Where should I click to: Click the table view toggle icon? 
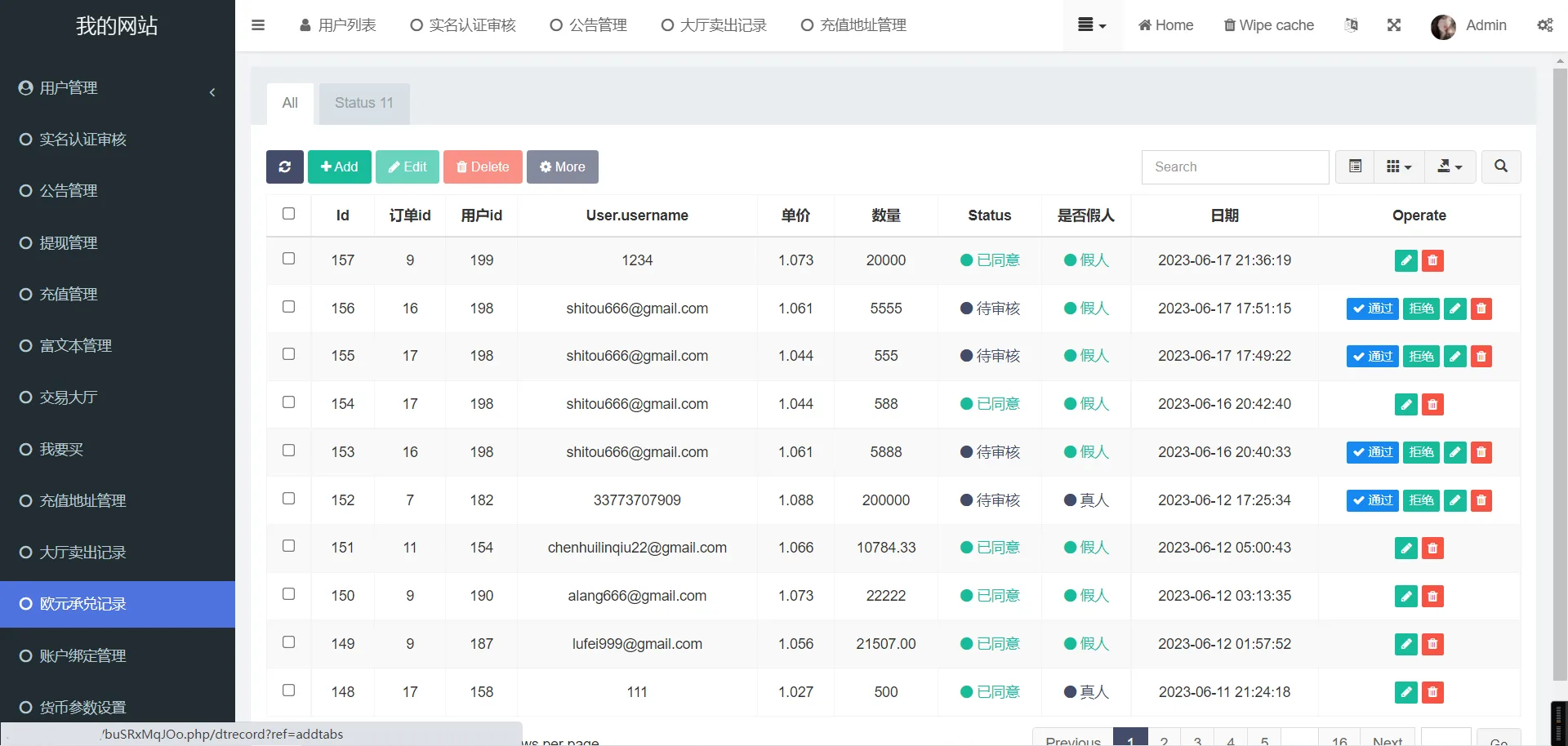click(x=1355, y=167)
